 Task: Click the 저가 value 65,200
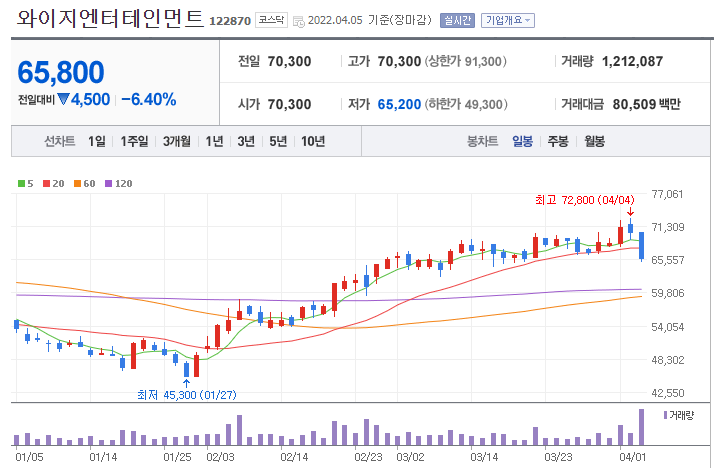coord(399,104)
